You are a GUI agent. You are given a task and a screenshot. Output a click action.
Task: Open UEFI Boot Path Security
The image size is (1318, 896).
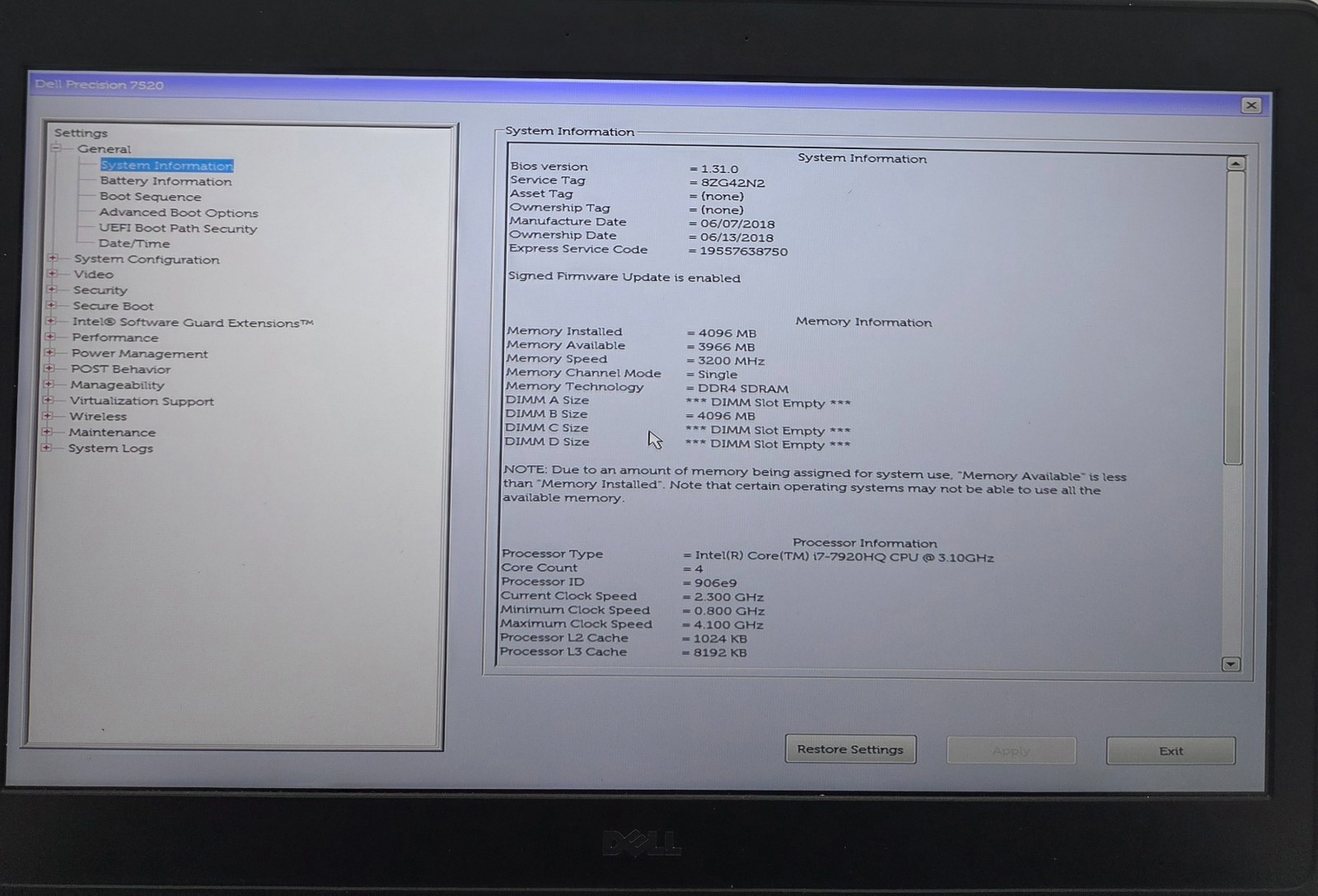178,228
